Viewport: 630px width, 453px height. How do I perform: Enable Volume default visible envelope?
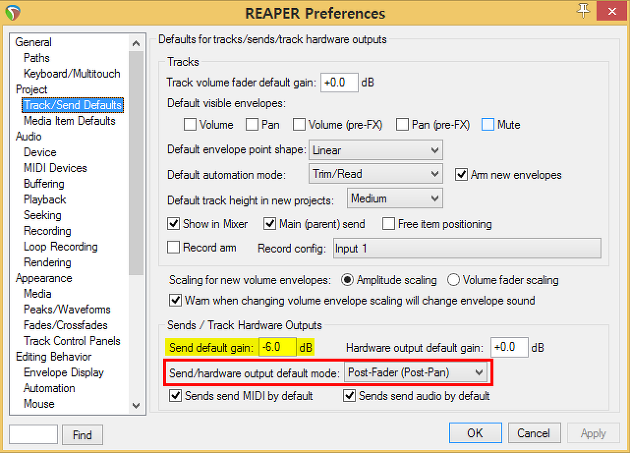click(x=190, y=125)
